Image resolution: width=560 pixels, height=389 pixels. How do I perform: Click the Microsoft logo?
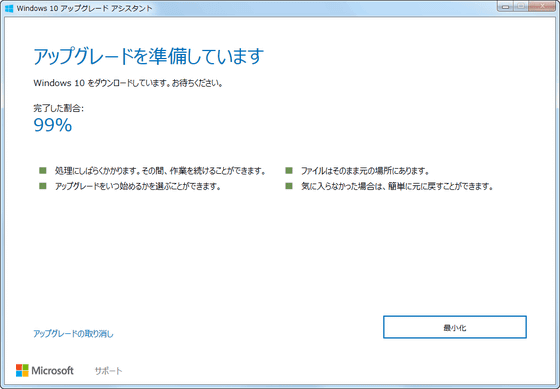click(45, 370)
